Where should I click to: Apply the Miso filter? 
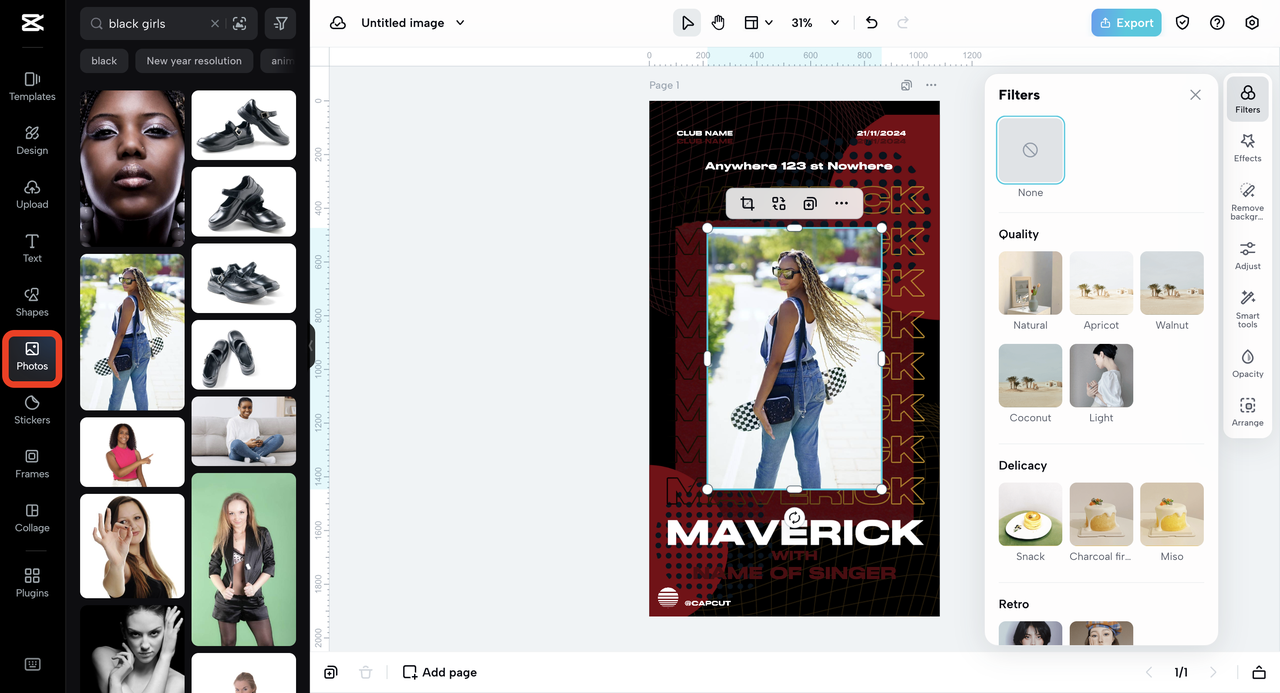pos(1172,514)
